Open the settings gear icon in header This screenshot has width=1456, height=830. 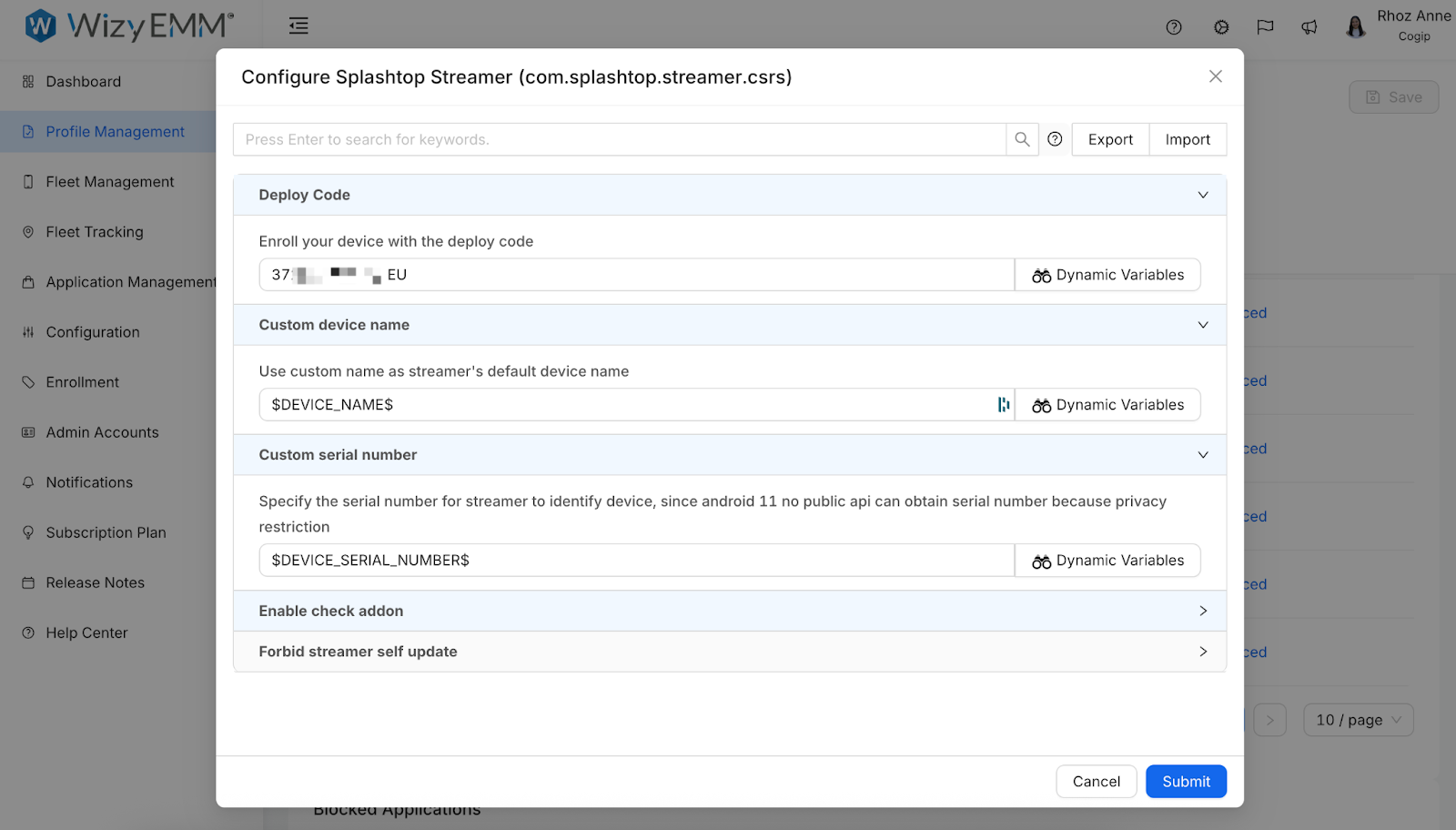[x=1221, y=27]
